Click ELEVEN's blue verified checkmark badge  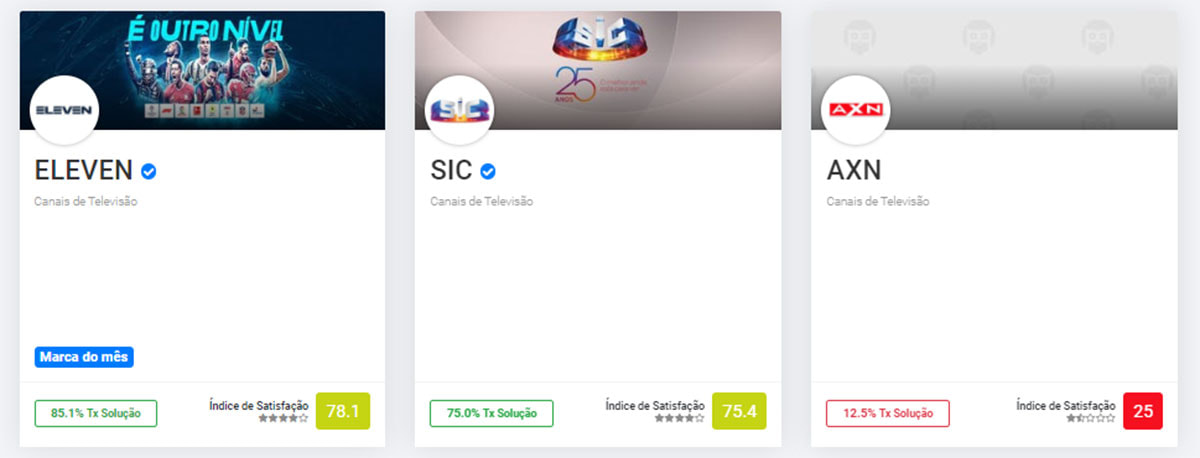149,171
